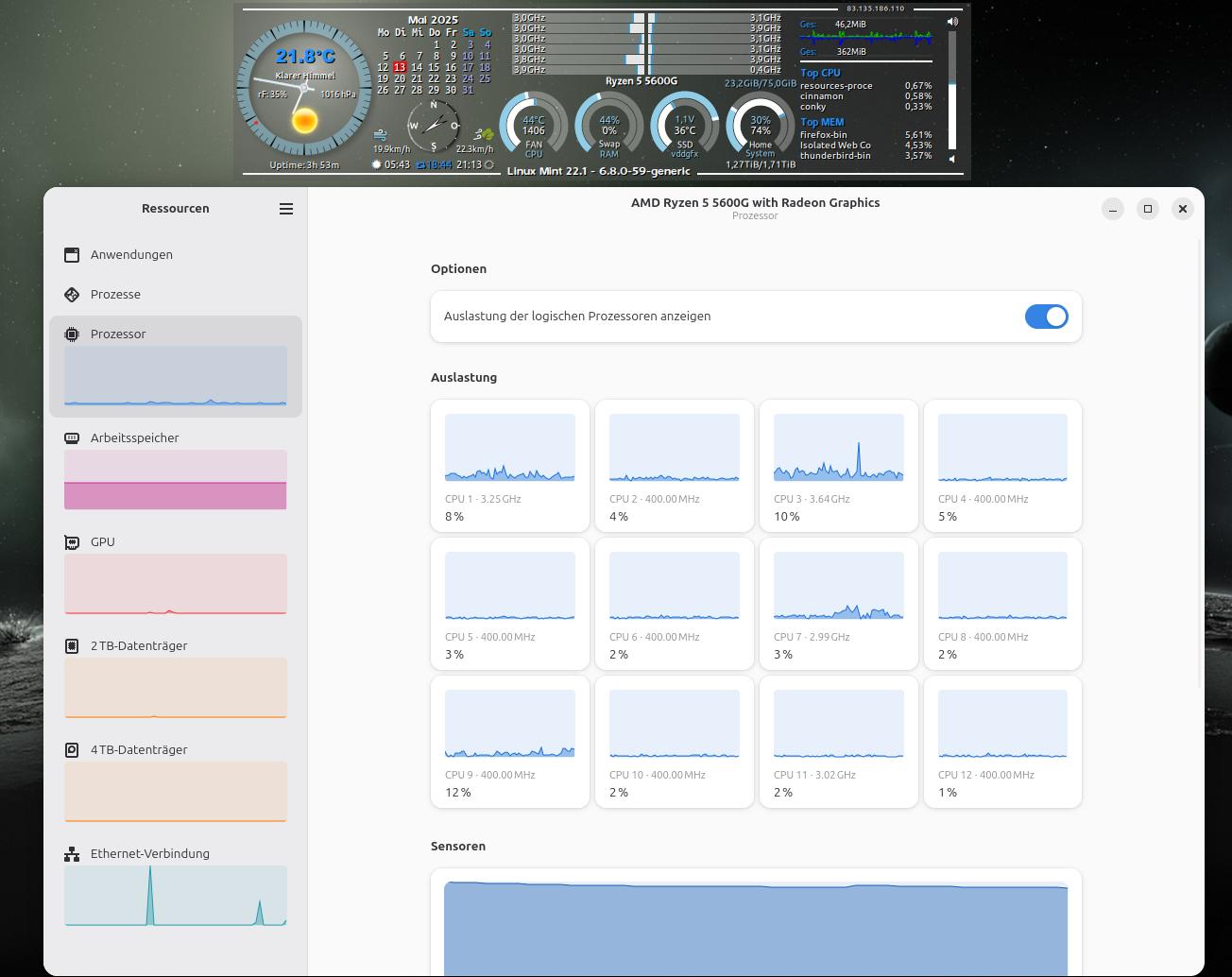Click the 2 TB-Datenträger disk icon
Image resolution: width=1232 pixels, height=977 pixels.
click(72, 645)
